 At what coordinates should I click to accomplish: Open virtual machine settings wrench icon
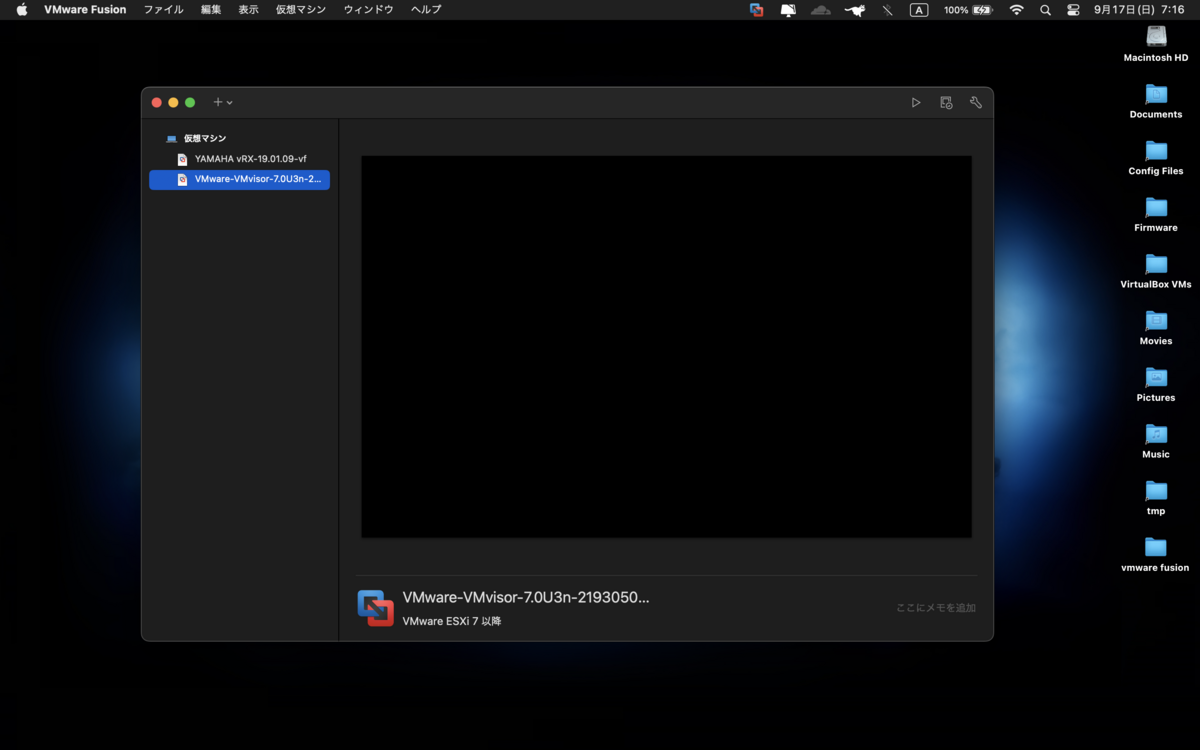click(x=976, y=102)
